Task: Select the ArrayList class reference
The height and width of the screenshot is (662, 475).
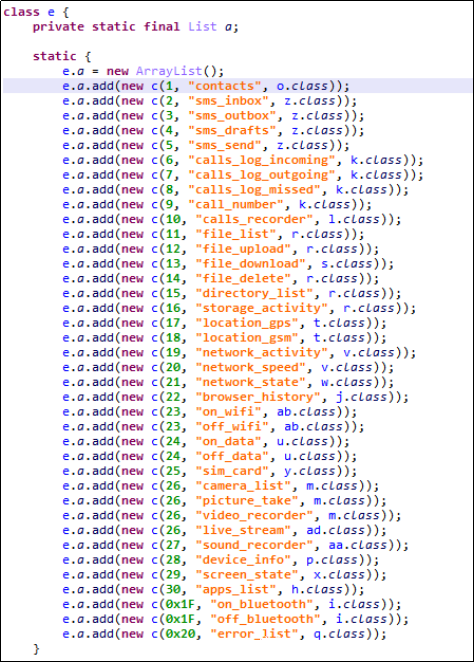Action: pyautogui.click(x=169, y=71)
